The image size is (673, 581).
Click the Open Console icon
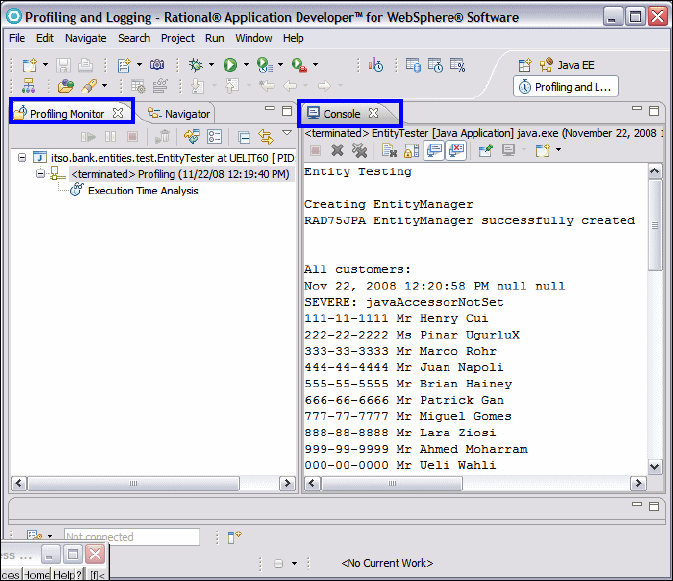pyautogui.click(x=543, y=150)
